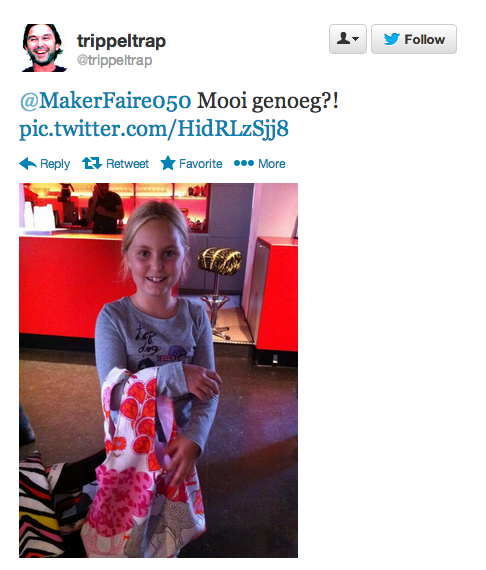Open the More text option

pos(272,164)
